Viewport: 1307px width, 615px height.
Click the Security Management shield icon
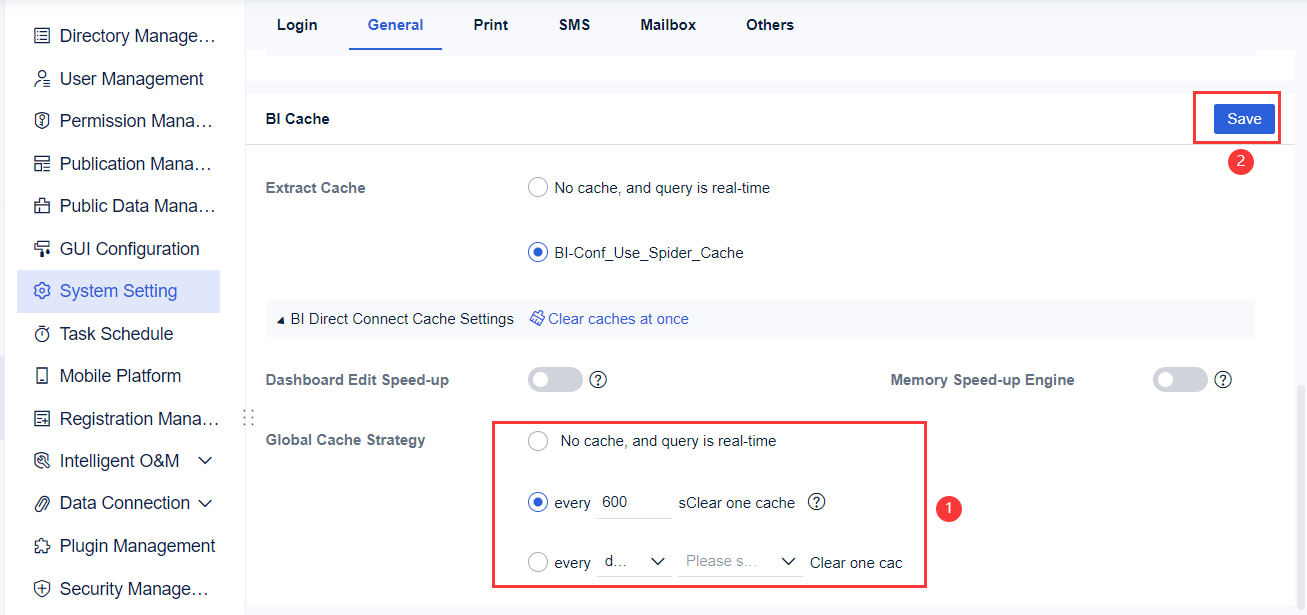(42, 589)
